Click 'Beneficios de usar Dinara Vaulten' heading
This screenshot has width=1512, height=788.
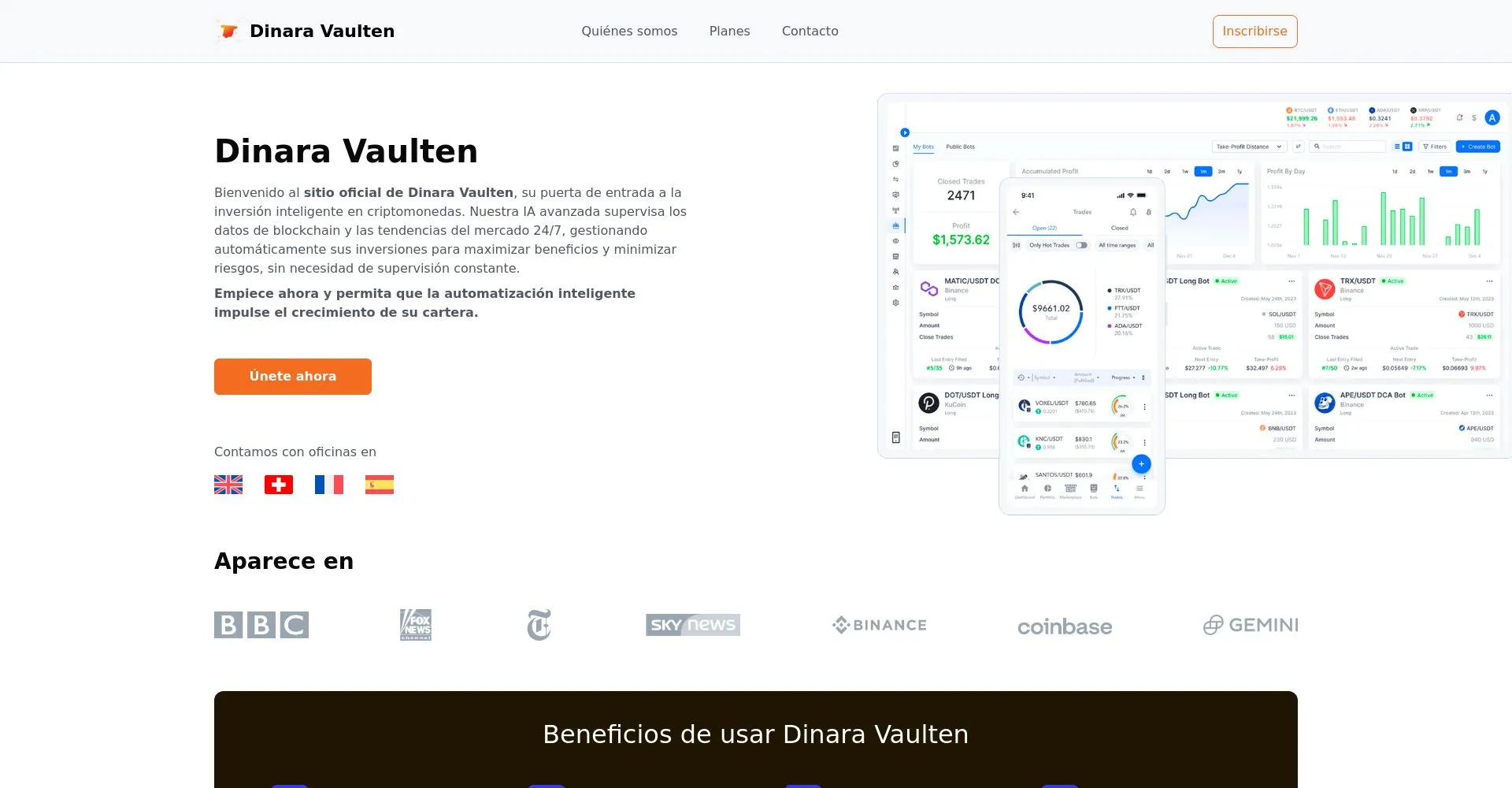coord(756,734)
